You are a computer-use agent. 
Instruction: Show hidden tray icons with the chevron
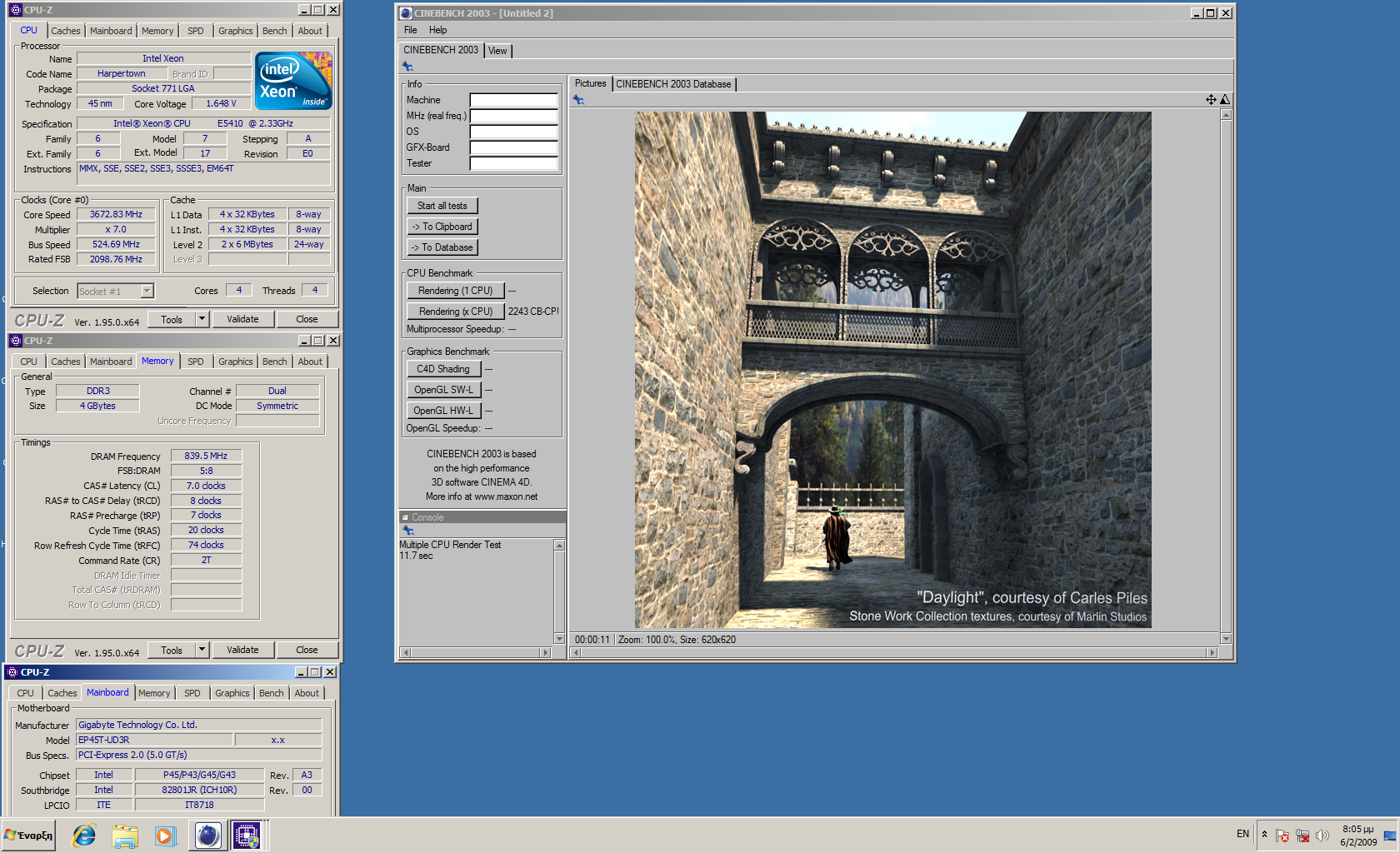pyautogui.click(x=1264, y=835)
